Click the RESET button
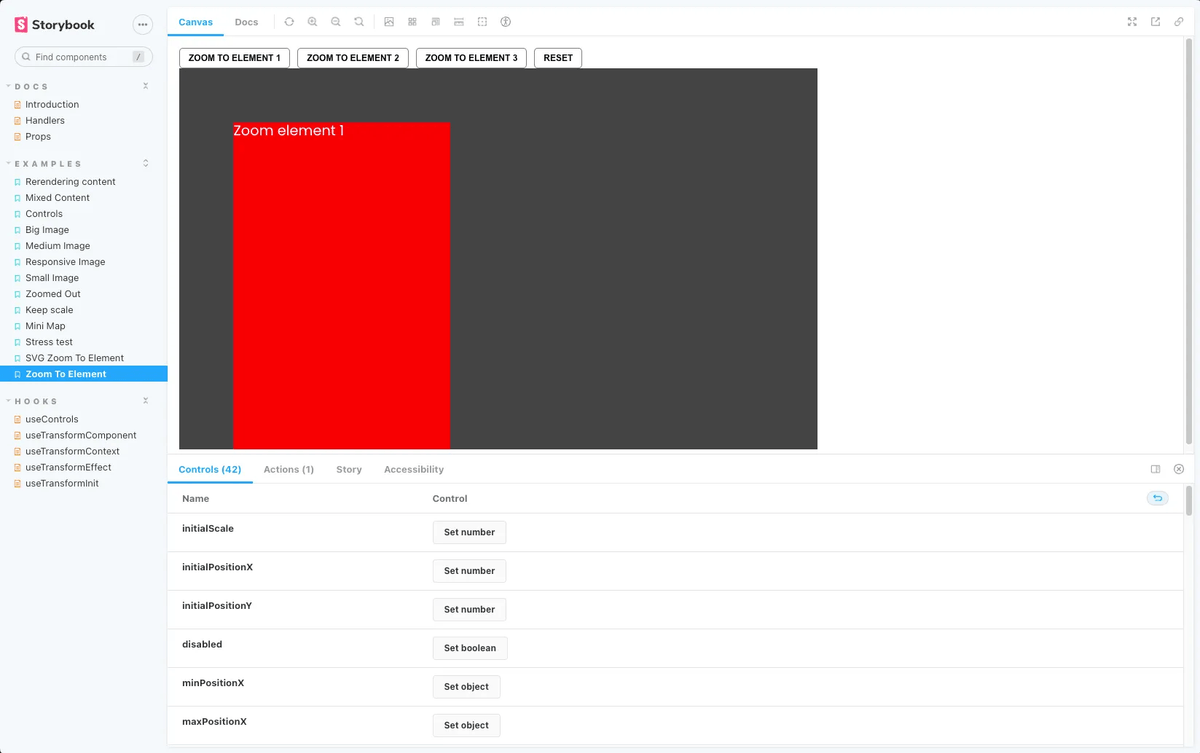 pyautogui.click(x=558, y=58)
